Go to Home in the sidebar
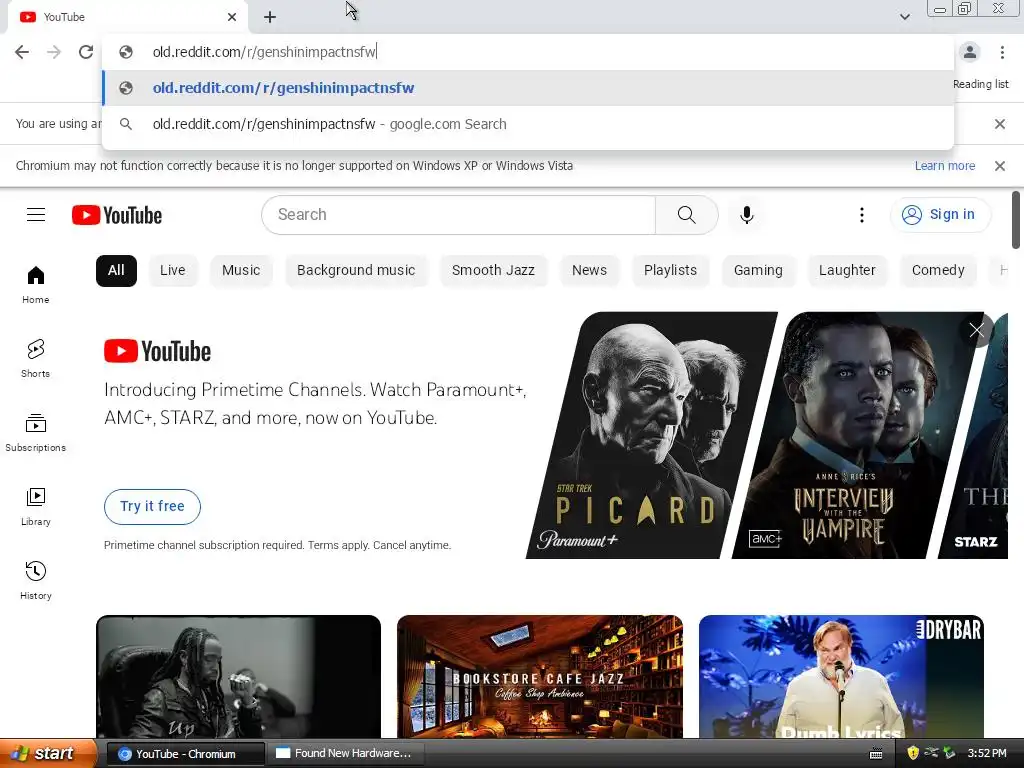The width and height of the screenshot is (1024, 768). pyautogui.click(x=36, y=285)
